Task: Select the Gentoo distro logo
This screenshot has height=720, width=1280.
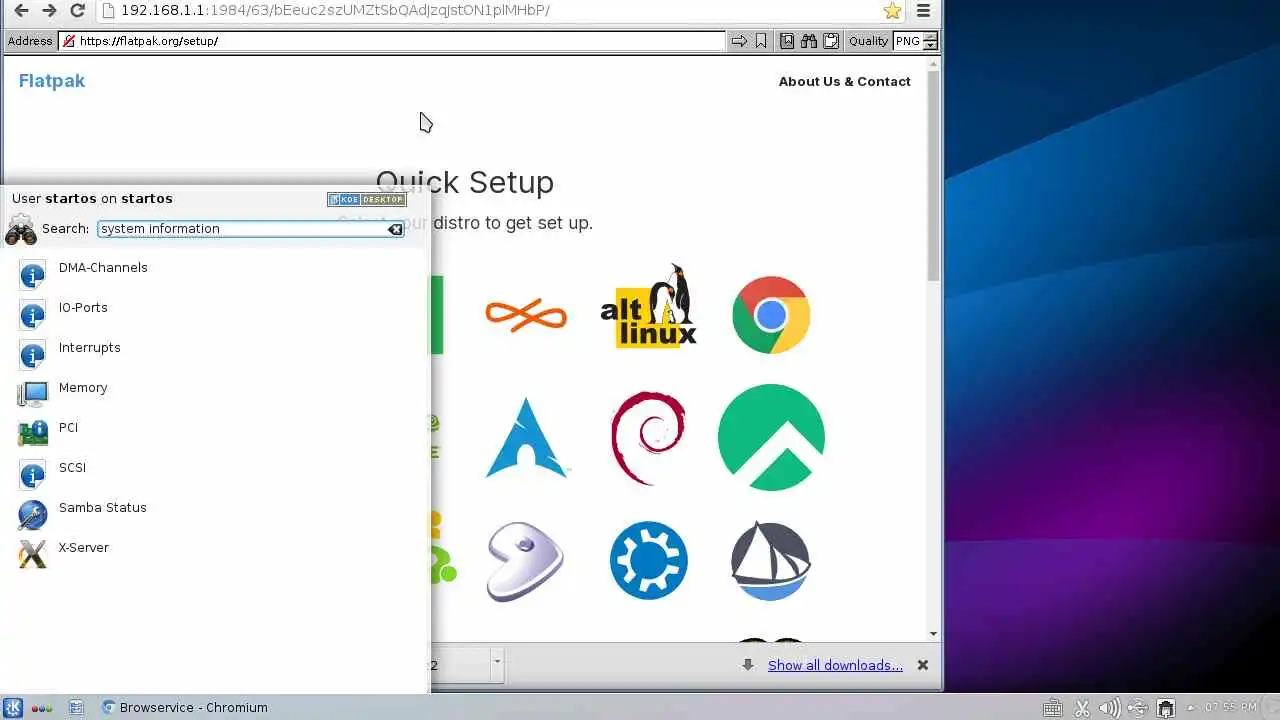Action: click(x=526, y=561)
